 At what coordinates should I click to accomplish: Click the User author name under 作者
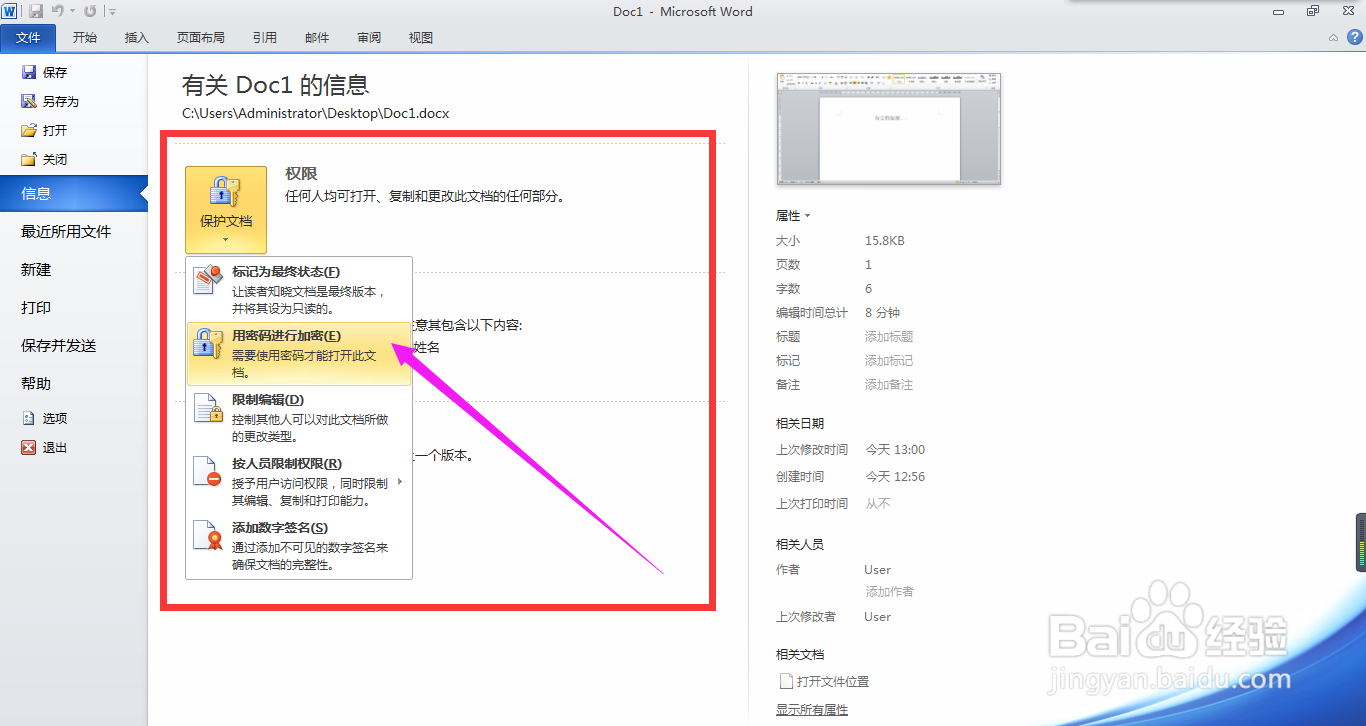pyautogui.click(x=878, y=570)
